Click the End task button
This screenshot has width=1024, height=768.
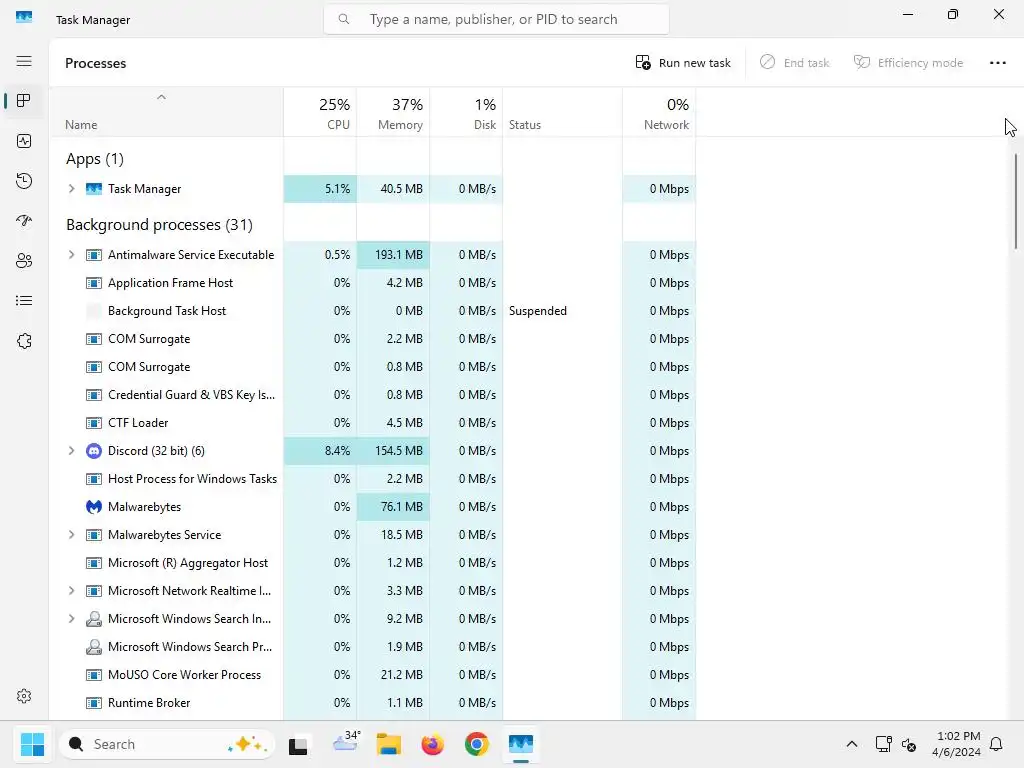[794, 63]
